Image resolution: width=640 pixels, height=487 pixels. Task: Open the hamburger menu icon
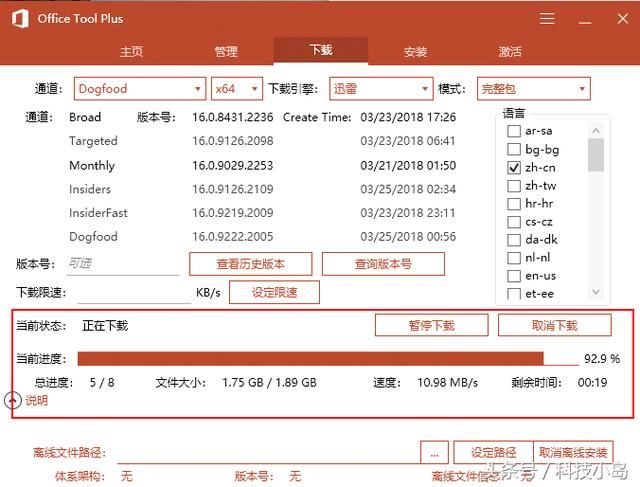547,19
